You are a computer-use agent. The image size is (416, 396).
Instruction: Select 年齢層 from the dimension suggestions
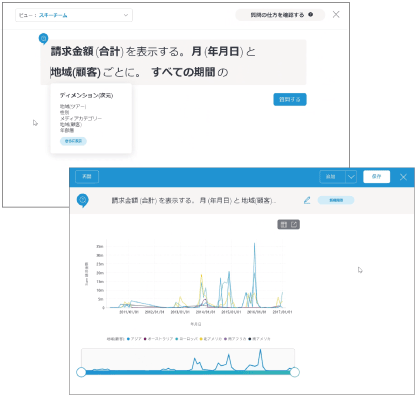pos(67,130)
